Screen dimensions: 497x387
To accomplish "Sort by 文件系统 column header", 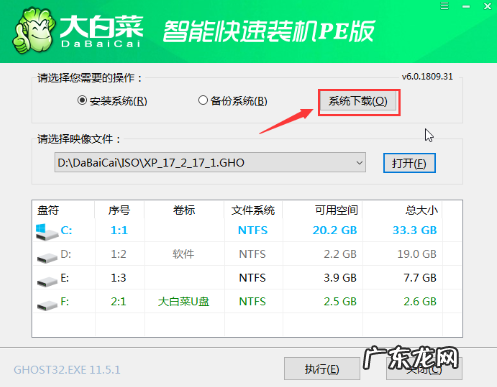I will (253, 210).
